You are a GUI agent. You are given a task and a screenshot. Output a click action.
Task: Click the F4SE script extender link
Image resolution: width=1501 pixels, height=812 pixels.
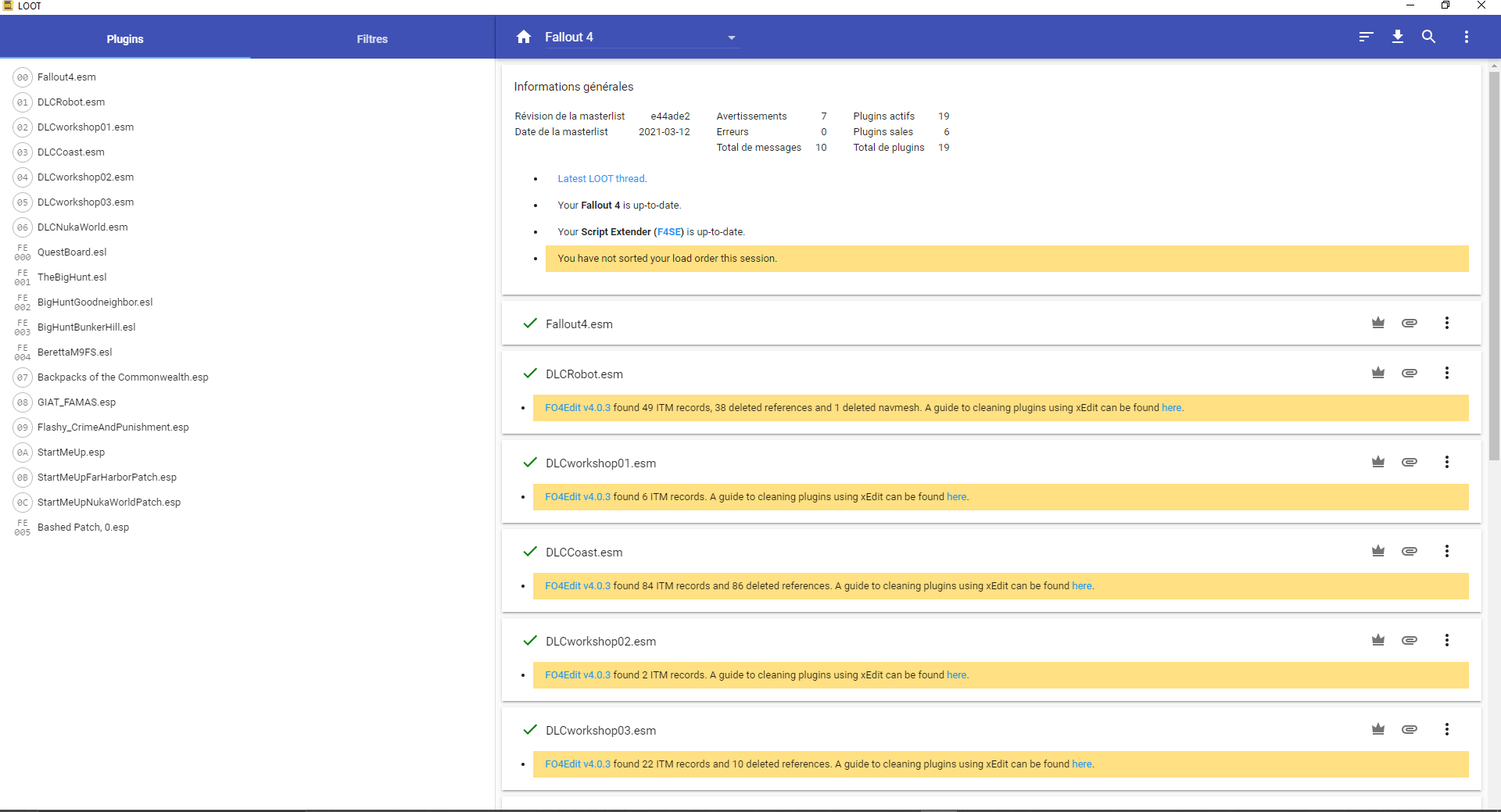click(668, 232)
